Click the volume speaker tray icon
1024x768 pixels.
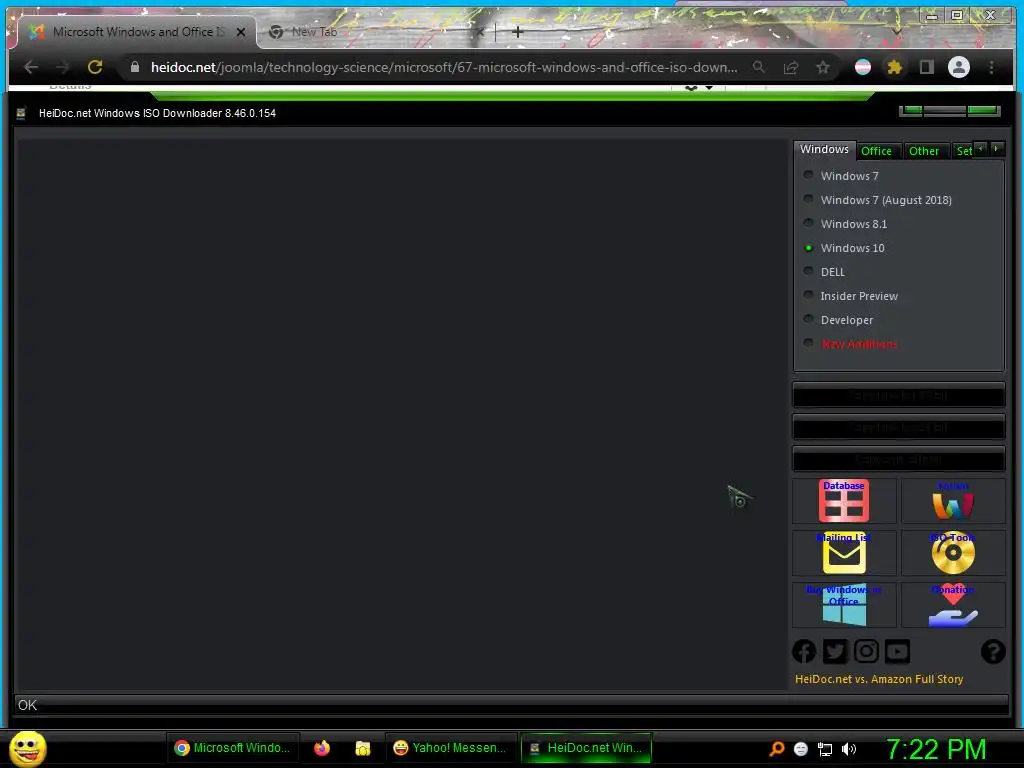849,749
